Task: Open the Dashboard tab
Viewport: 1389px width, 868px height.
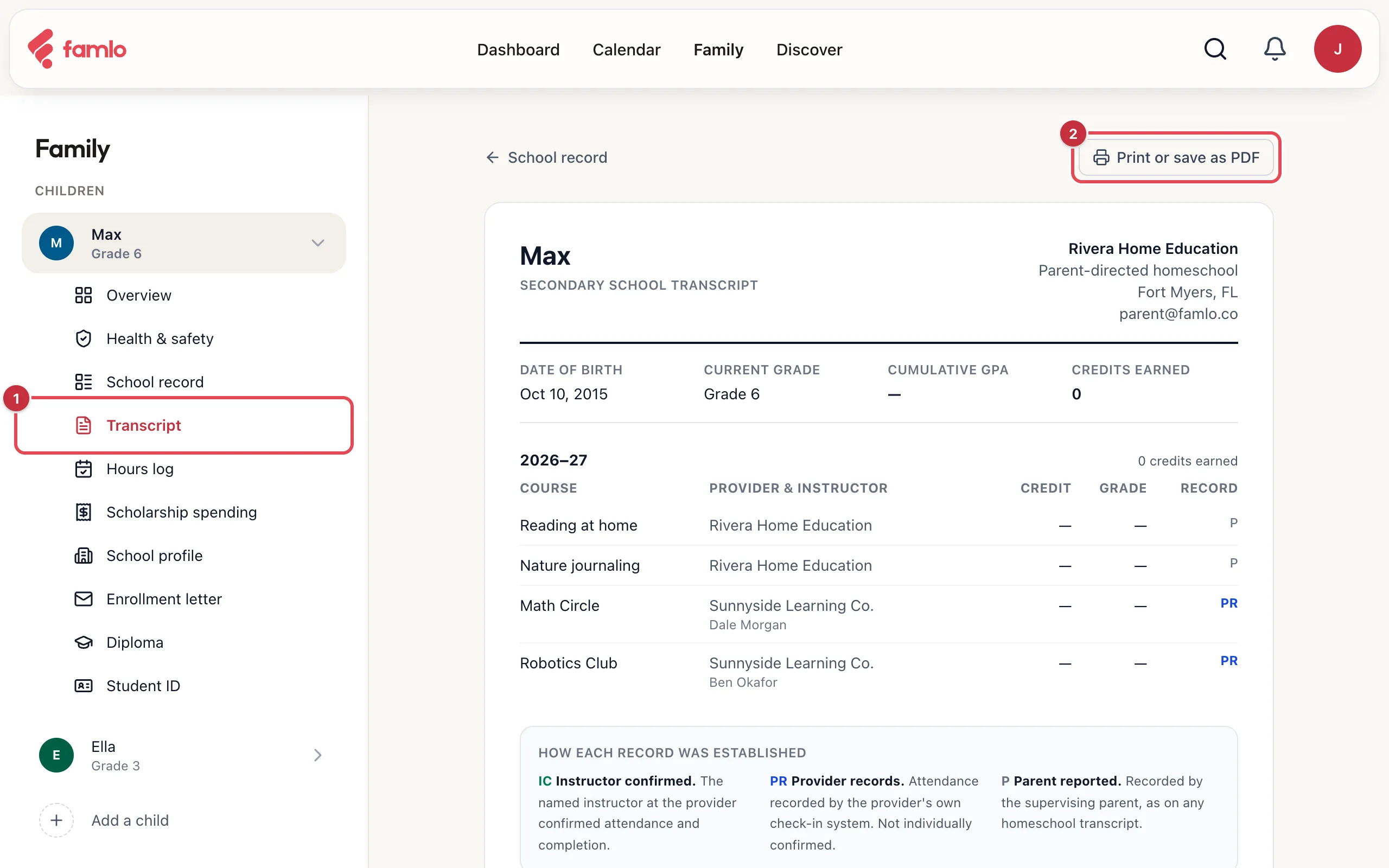Action: coord(518,49)
